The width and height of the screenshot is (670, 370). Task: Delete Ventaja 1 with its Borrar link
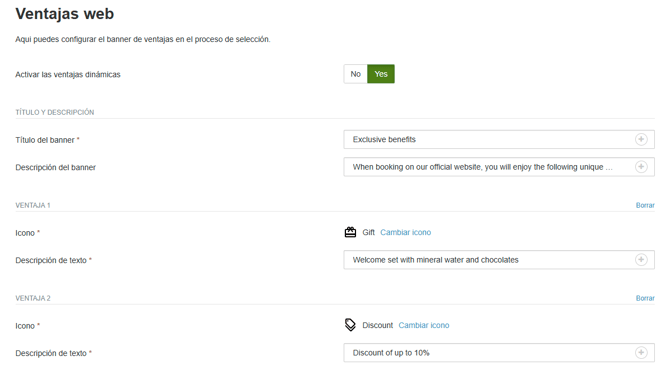pyautogui.click(x=645, y=206)
